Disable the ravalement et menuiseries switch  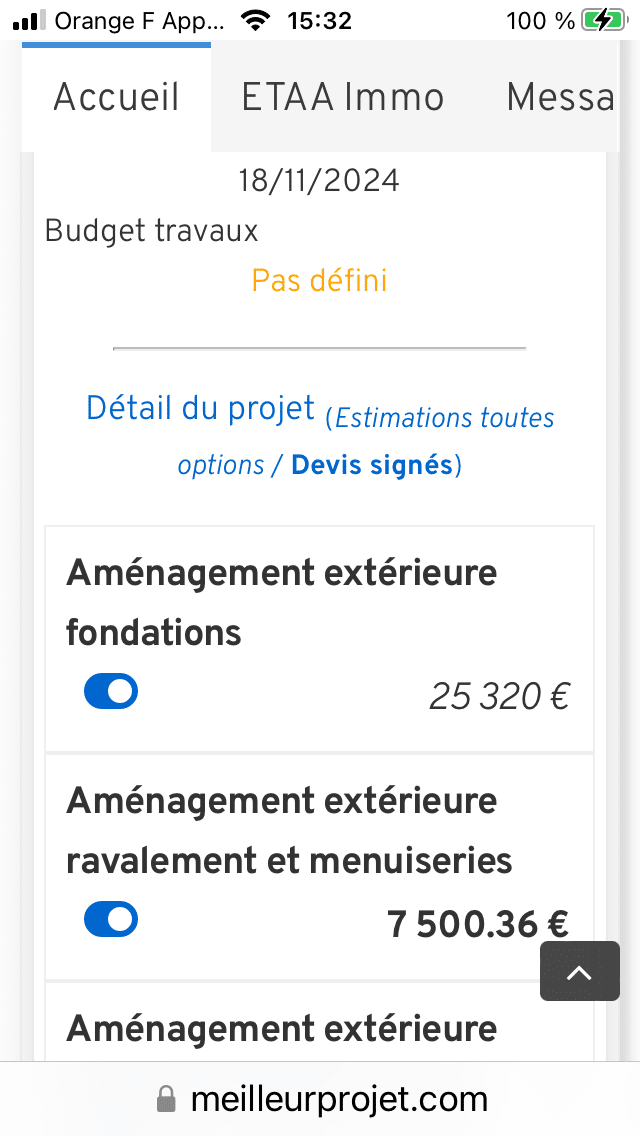(x=111, y=919)
